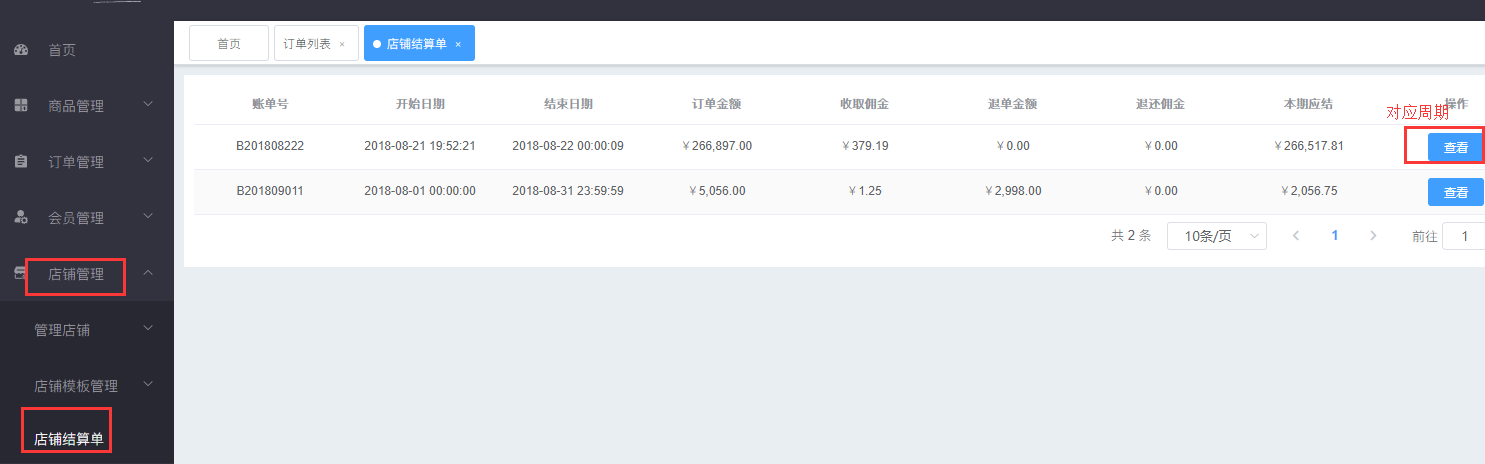The image size is (1485, 464).
Task: Expand the 会员管理 menu chevron
Action: pyautogui.click(x=148, y=216)
